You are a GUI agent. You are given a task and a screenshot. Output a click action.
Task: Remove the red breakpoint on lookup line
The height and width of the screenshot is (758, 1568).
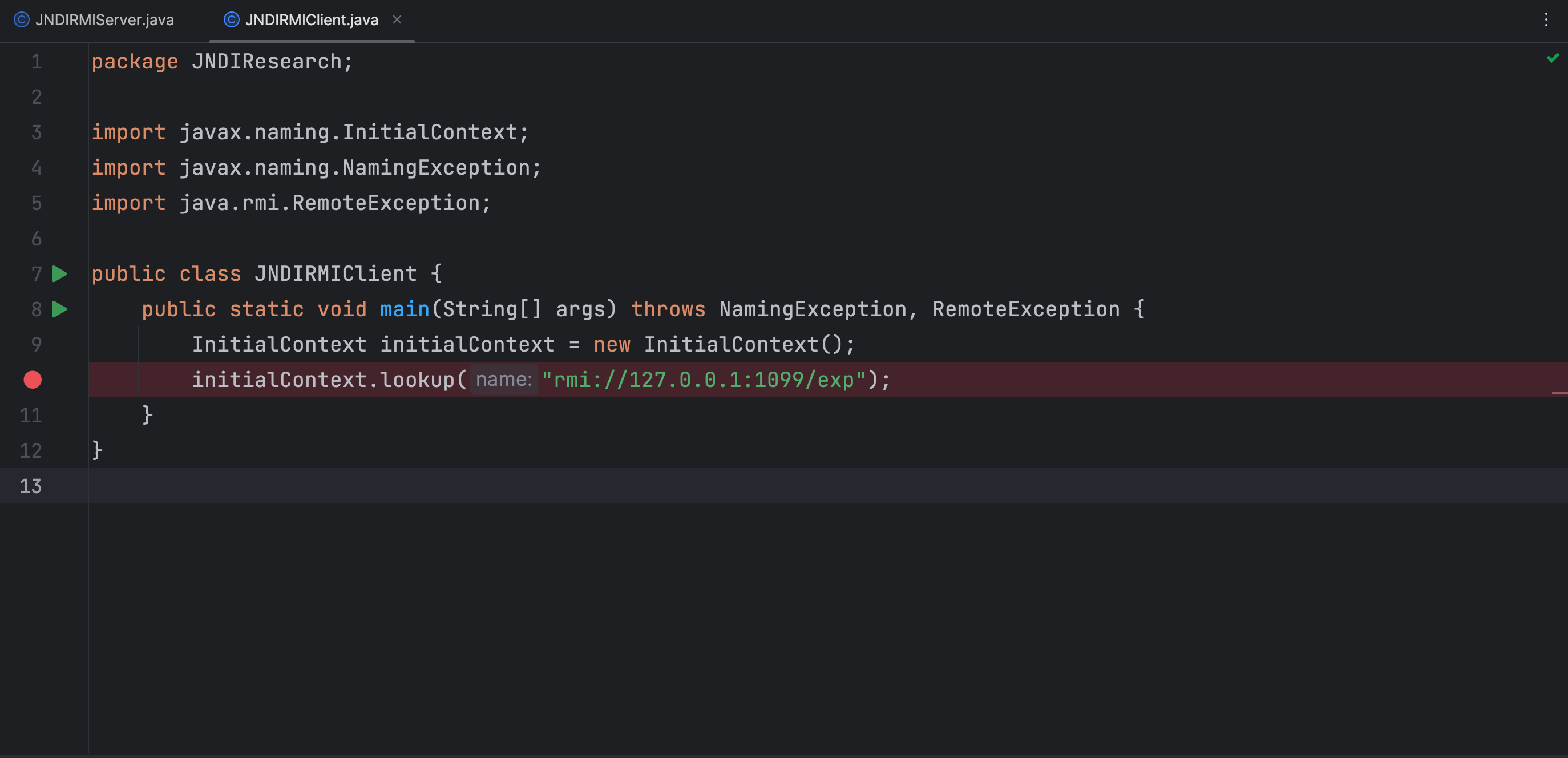pyautogui.click(x=33, y=380)
